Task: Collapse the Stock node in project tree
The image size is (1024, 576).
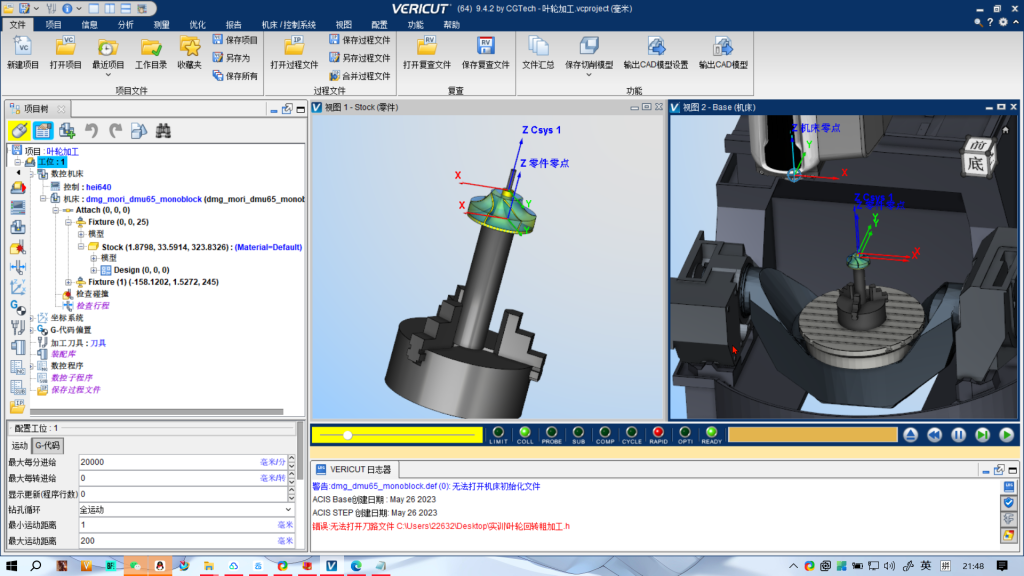Action: pos(81,247)
